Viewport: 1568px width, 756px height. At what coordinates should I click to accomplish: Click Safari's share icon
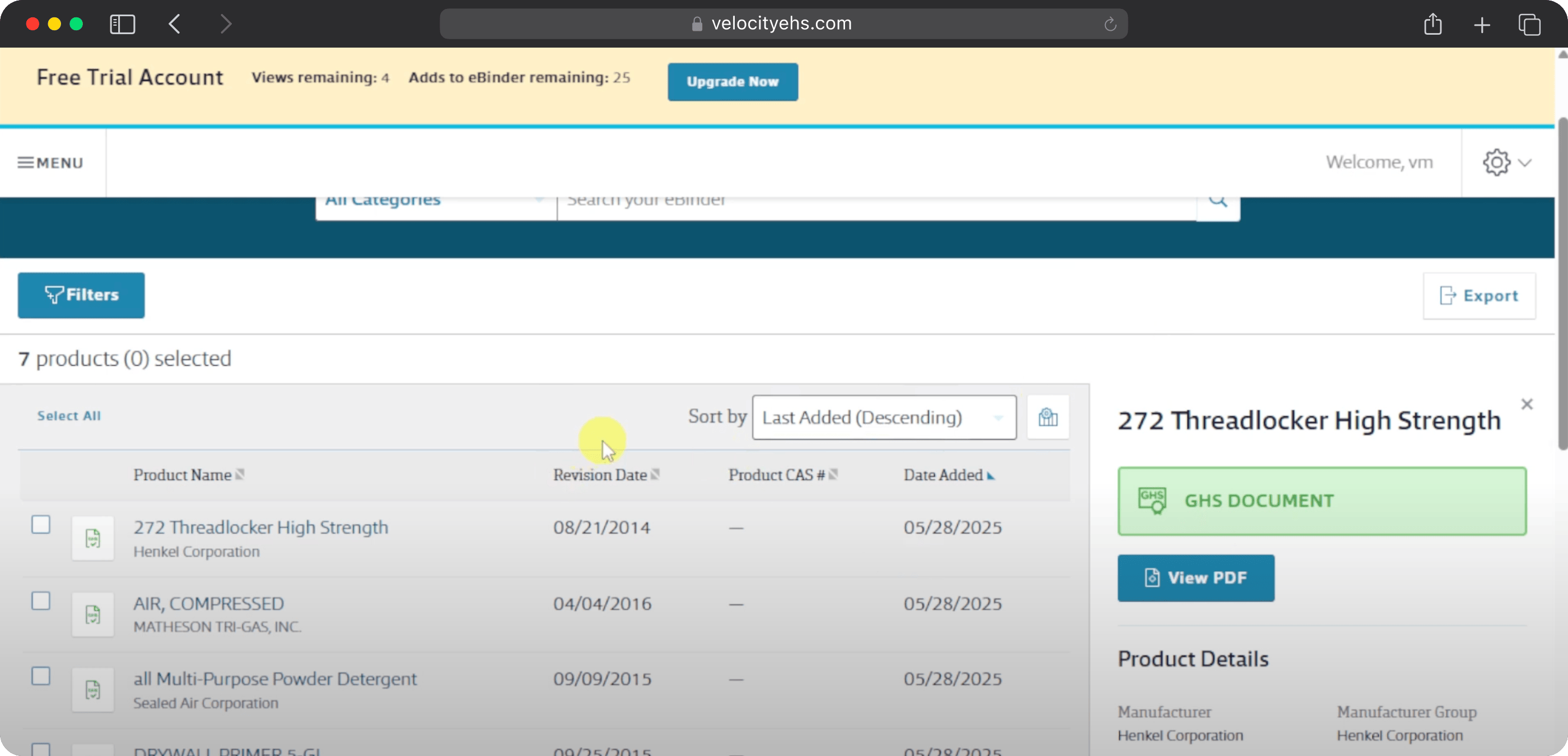click(x=1433, y=24)
